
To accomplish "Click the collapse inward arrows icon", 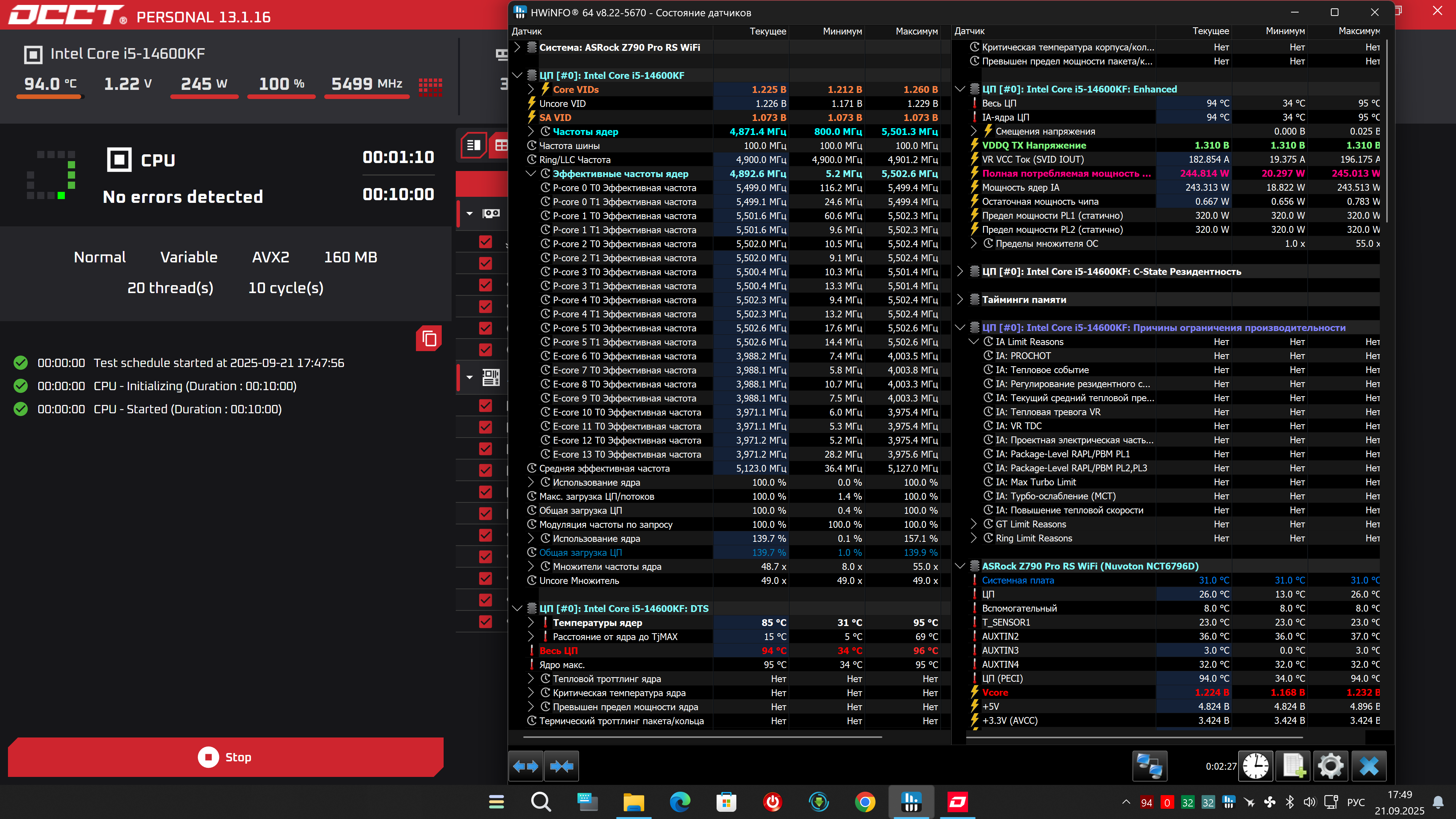I will [561, 766].
